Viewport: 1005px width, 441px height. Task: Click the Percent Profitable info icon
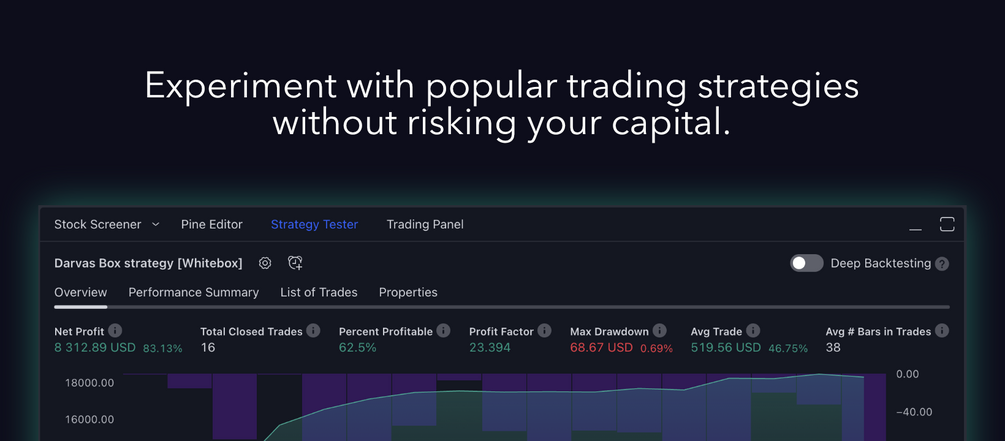click(x=444, y=331)
